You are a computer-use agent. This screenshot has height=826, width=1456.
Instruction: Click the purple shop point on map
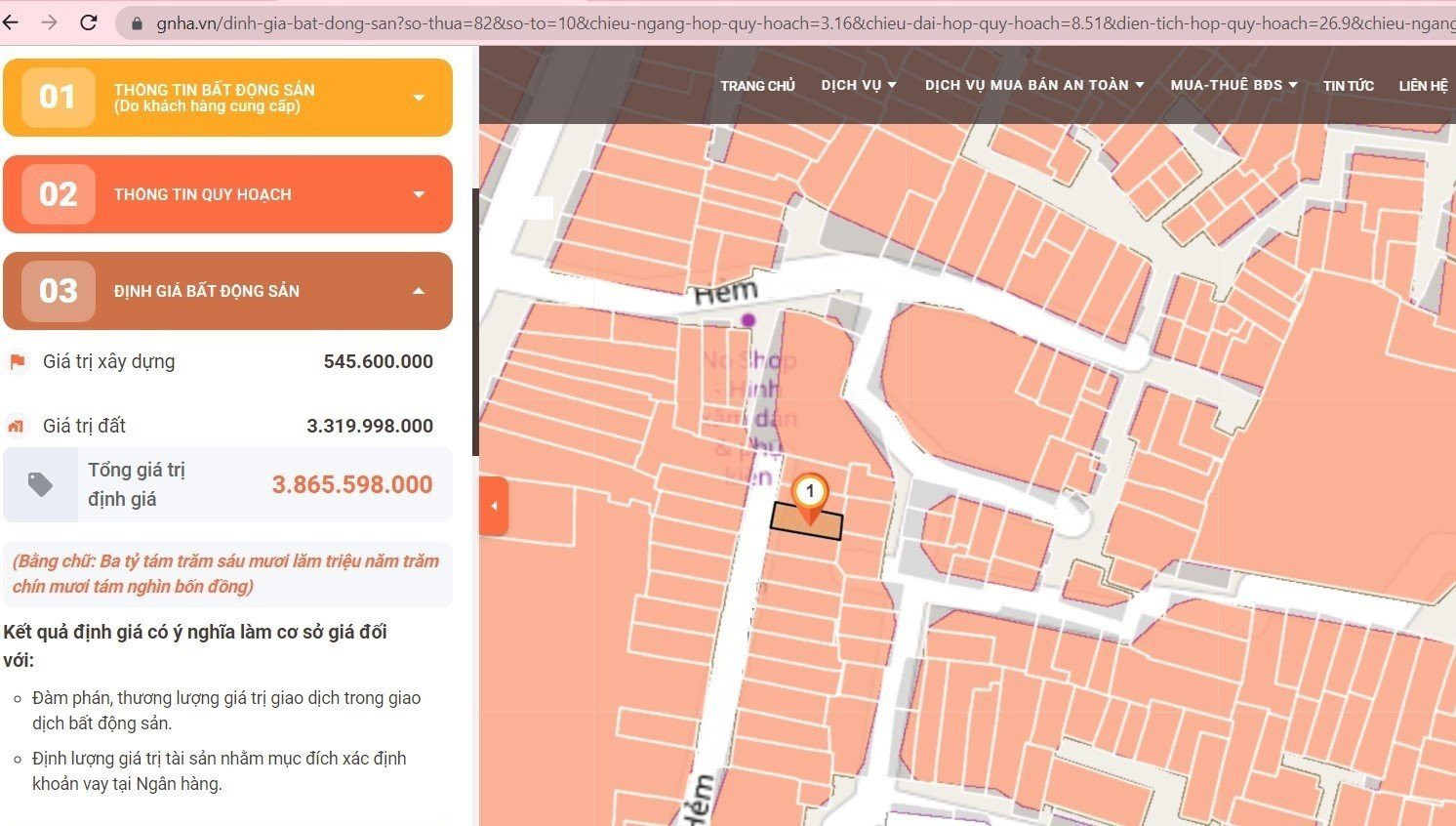(748, 319)
